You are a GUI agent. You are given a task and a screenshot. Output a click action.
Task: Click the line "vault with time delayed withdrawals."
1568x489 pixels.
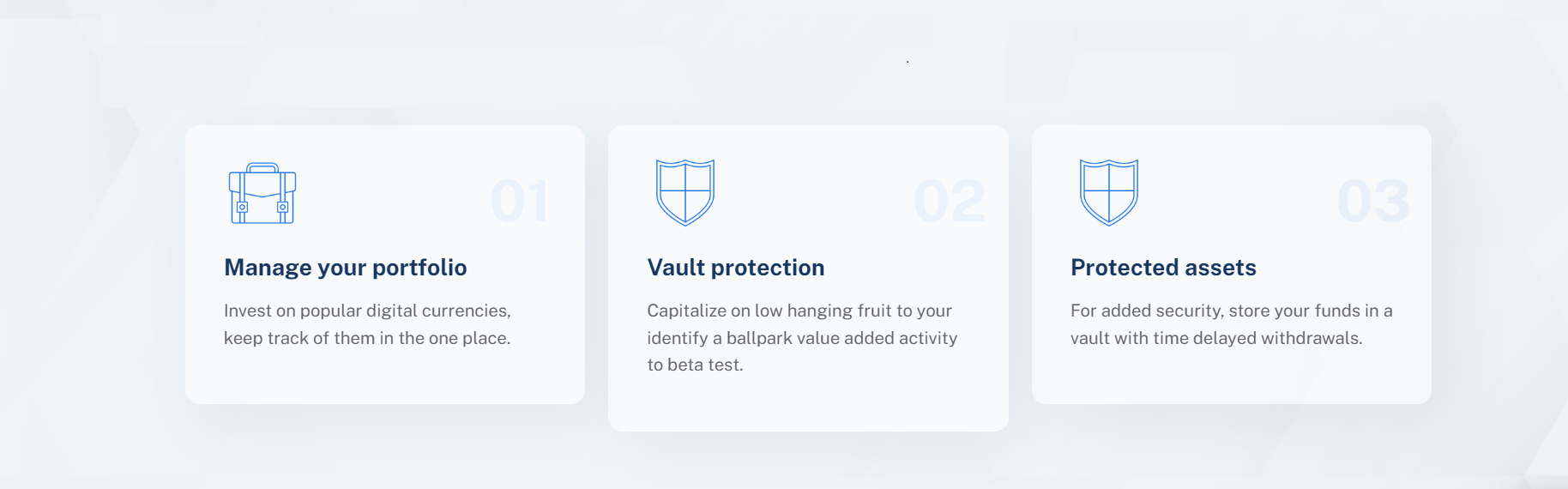[1215, 338]
